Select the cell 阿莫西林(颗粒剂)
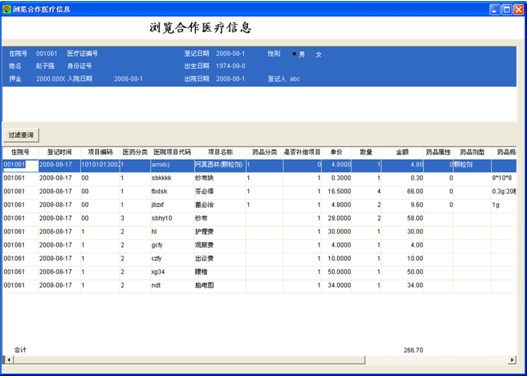The width and height of the screenshot is (529, 378). pos(219,165)
